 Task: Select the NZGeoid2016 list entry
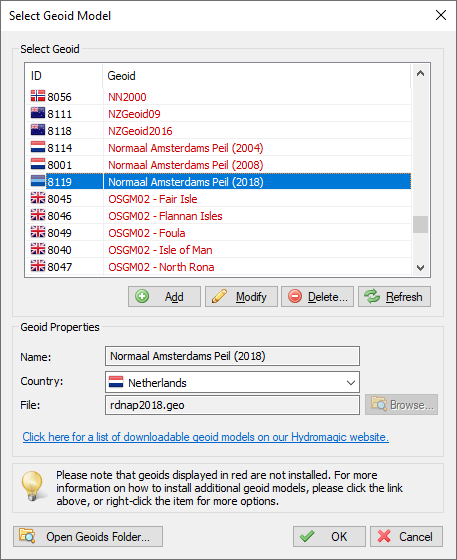219,131
